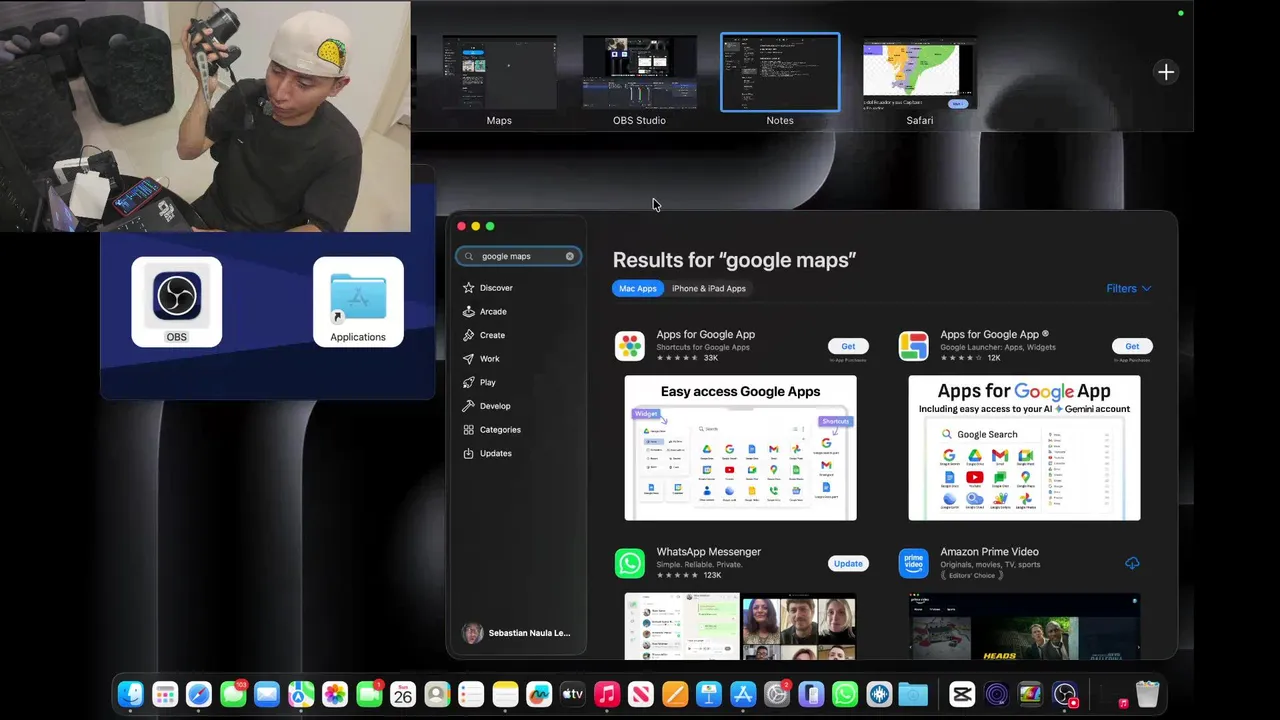Screen dimensions: 1280x720
Task: Get the Apps for Google App ® with 12K ratings
Action: click(x=1132, y=346)
